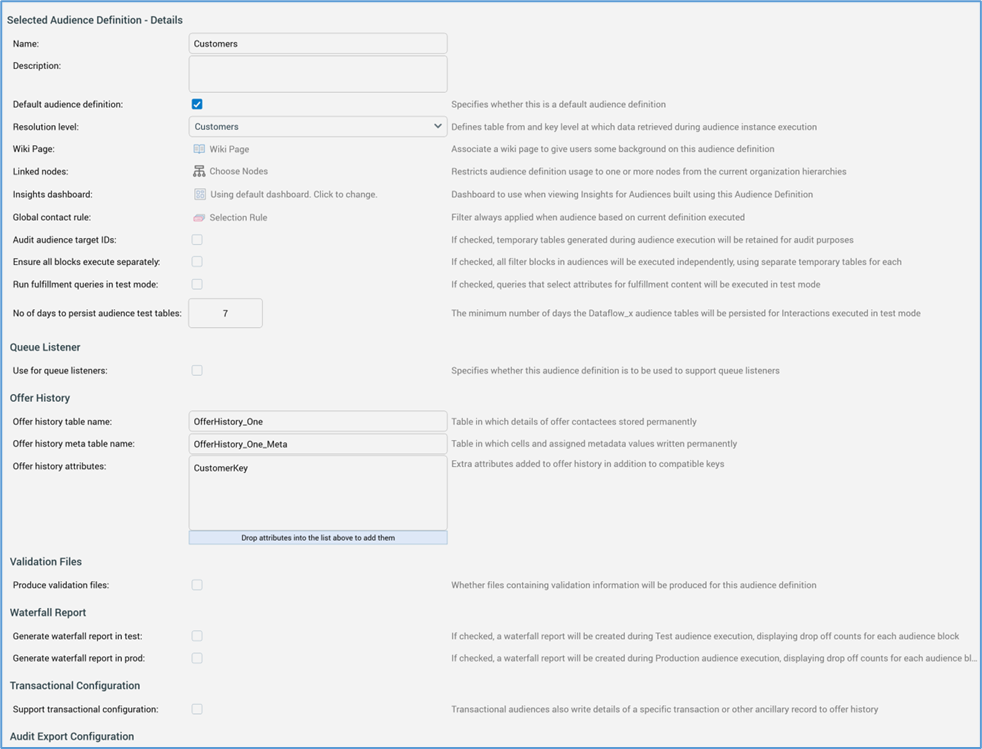Check Generate waterfall report in test

tap(197, 636)
